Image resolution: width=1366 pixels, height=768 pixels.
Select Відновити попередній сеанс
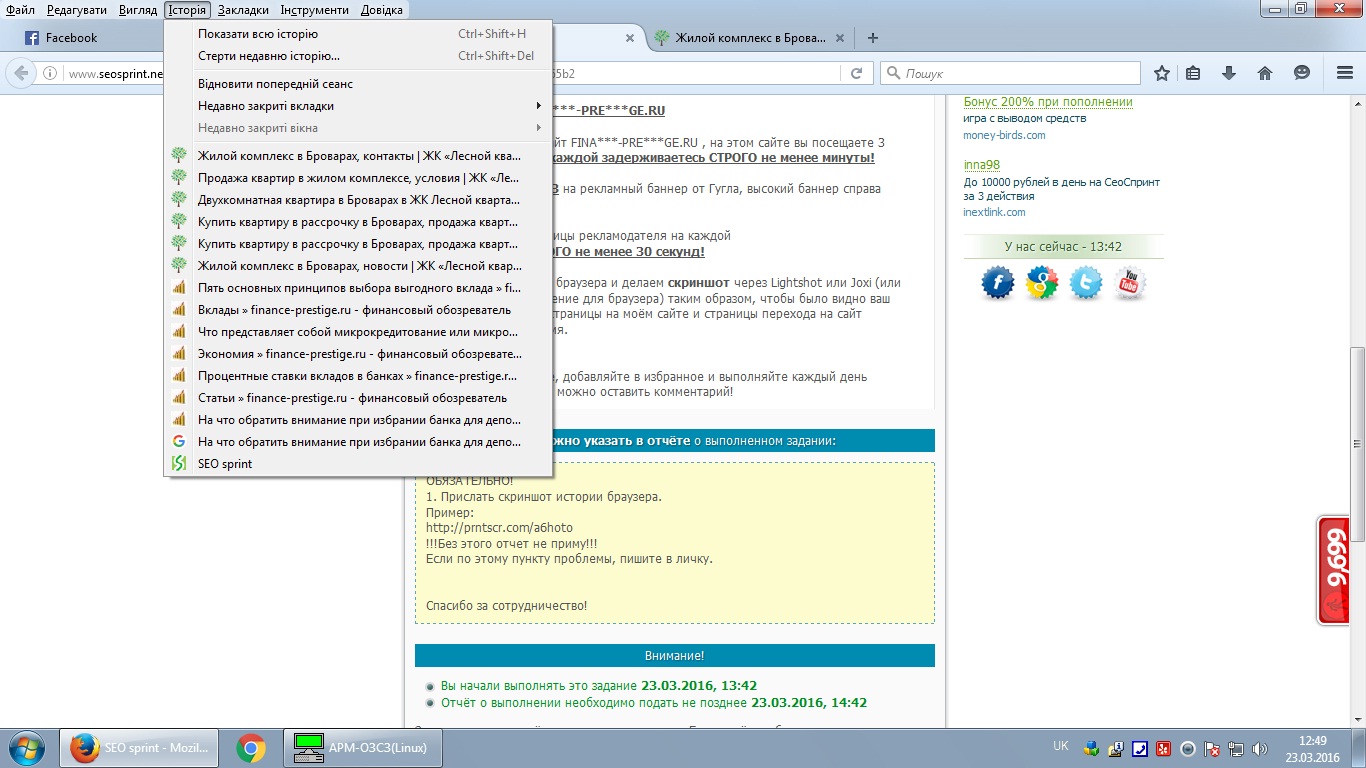(x=359, y=84)
